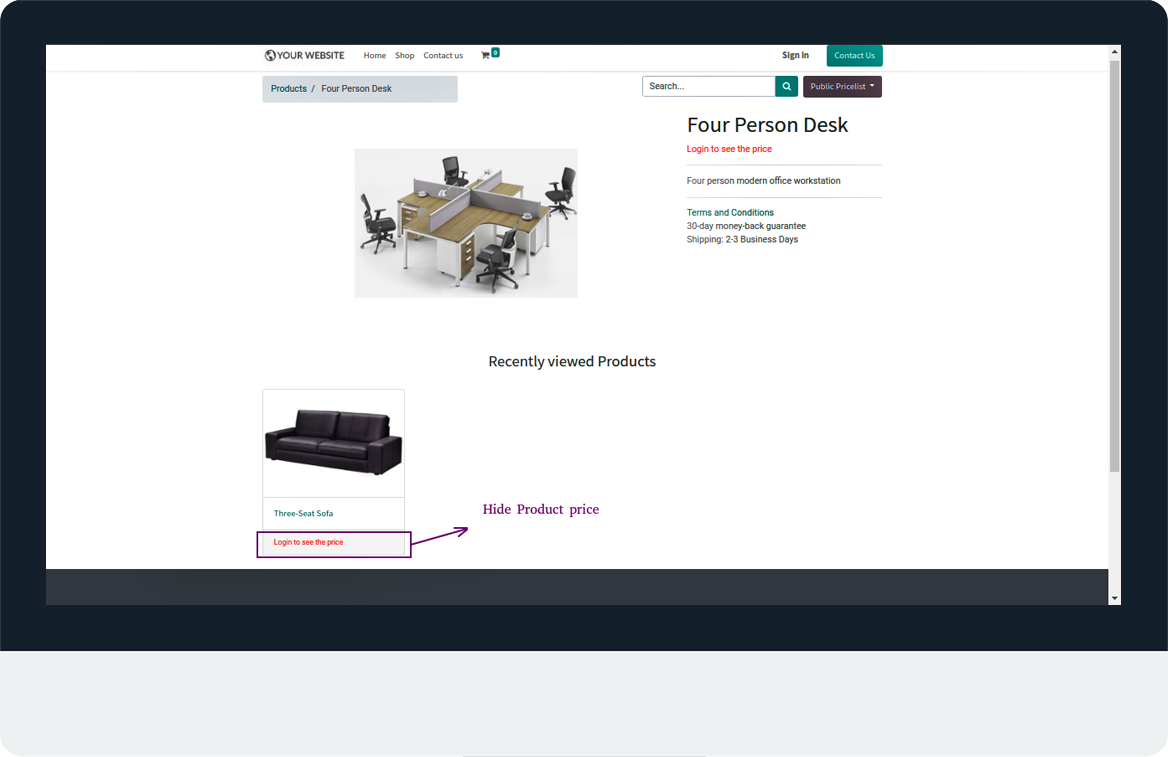The image size is (1168, 757).
Task: Click the search magnifier button
Action: point(787,86)
